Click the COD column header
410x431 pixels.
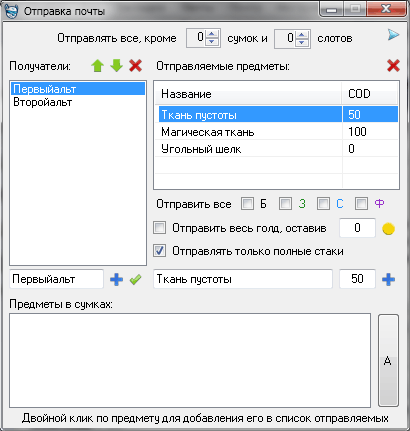[370, 94]
